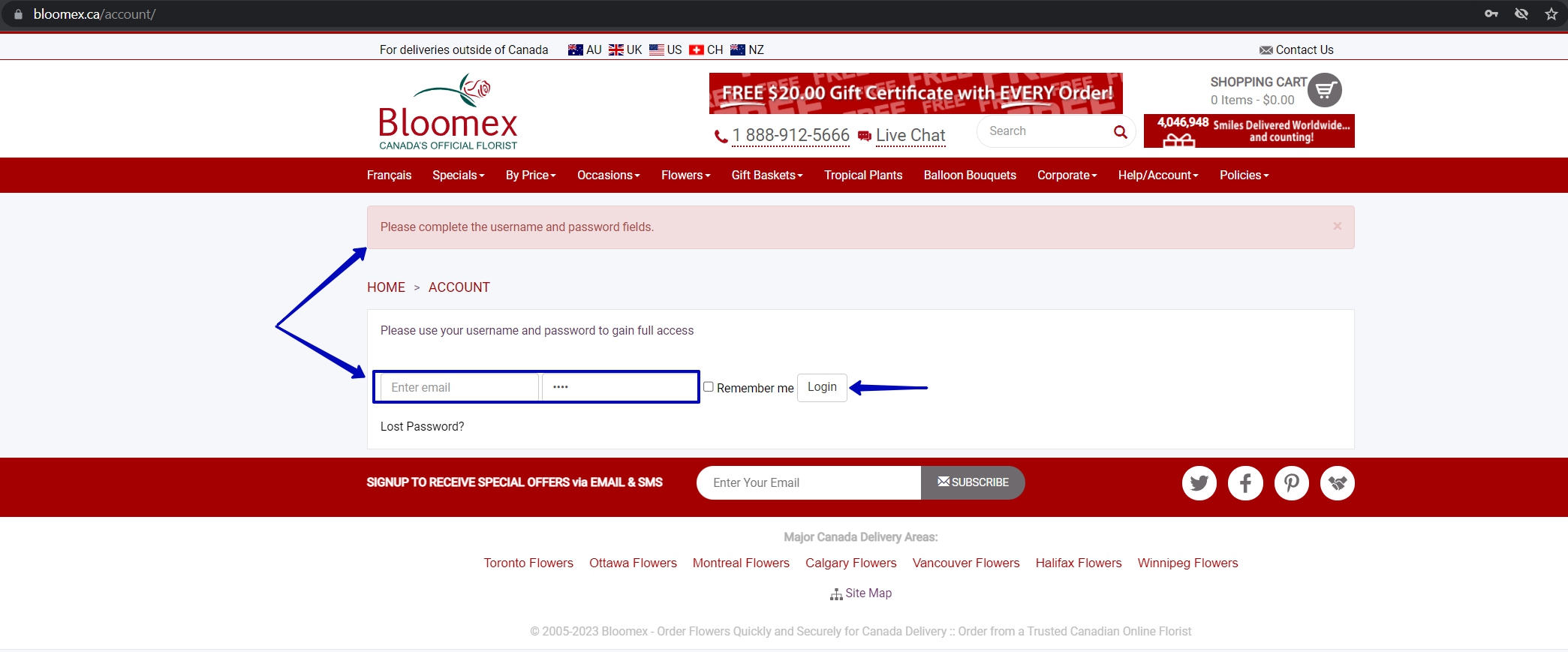The width and height of the screenshot is (1568, 652).
Task: Click the Smiles Delivered Worldwide banner
Action: tap(1249, 131)
